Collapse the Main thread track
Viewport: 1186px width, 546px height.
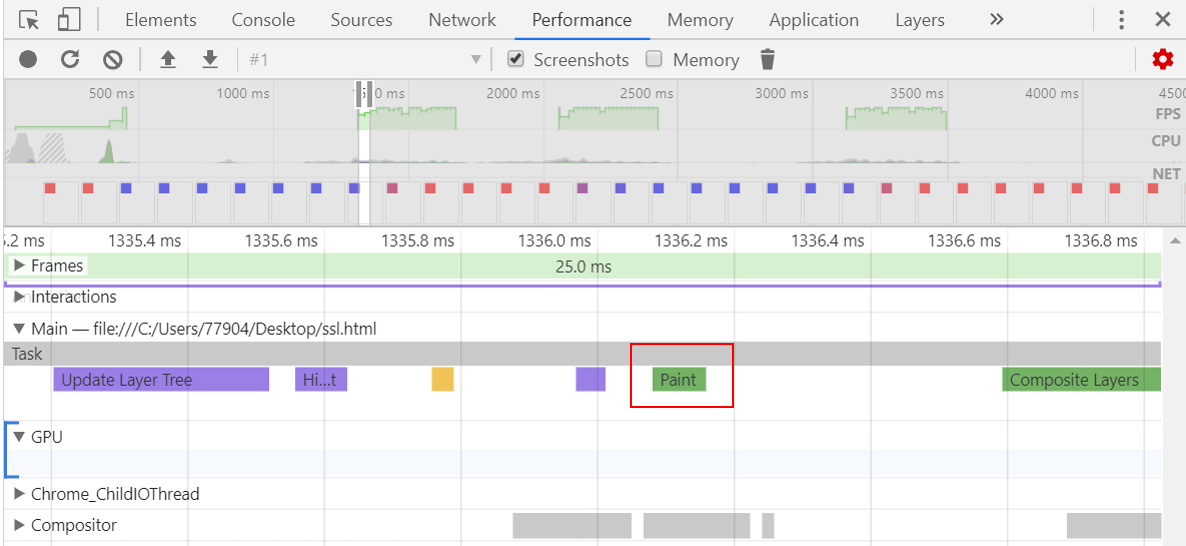(19, 329)
